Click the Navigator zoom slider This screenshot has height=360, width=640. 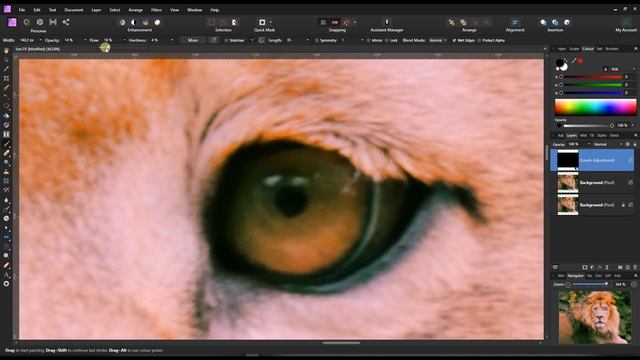coord(590,284)
